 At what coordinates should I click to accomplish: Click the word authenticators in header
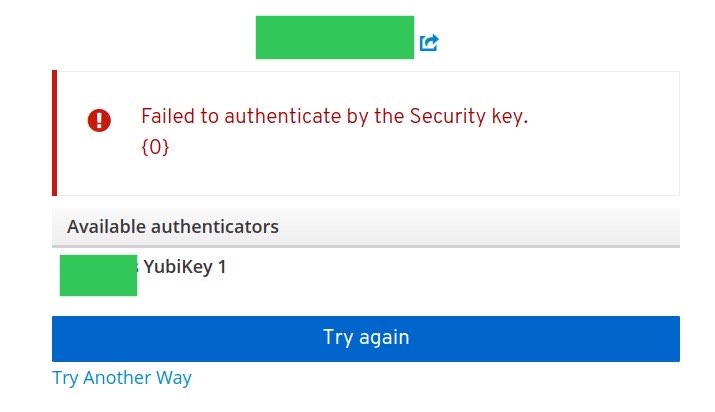(x=215, y=227)
